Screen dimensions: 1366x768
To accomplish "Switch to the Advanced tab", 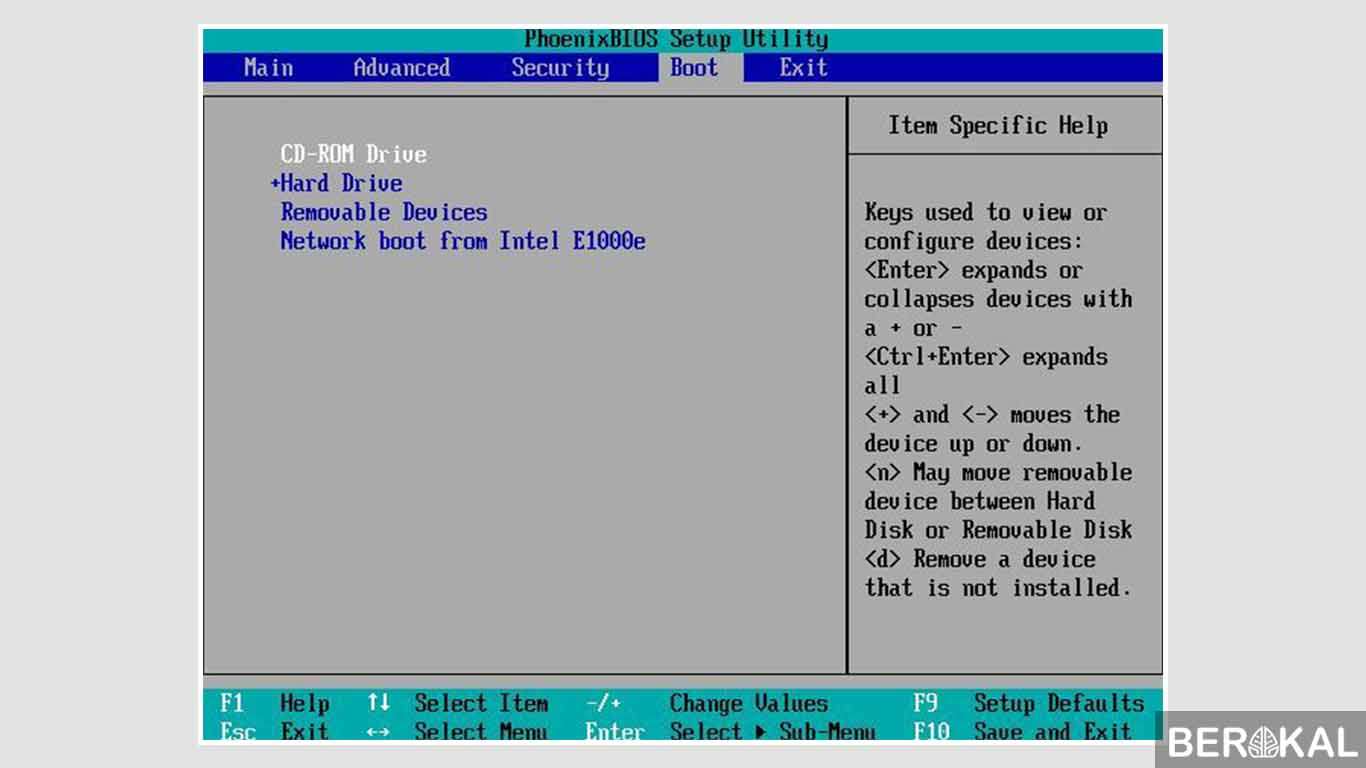I will [x=402, y=68].
